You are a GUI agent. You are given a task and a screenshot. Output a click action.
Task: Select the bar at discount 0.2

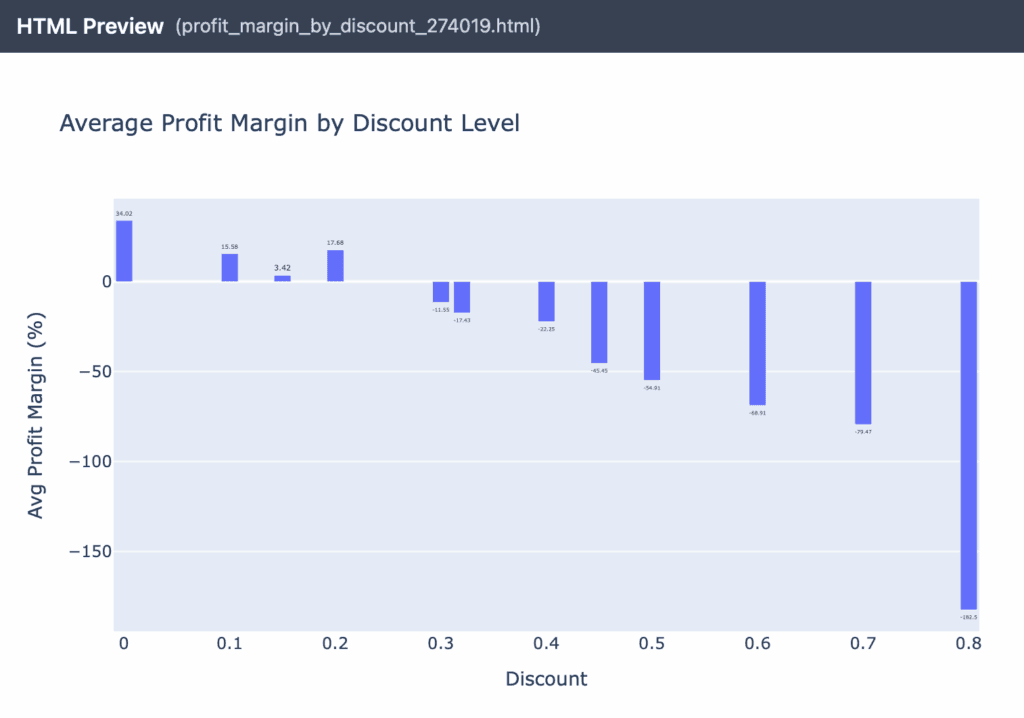coord(336,266)
